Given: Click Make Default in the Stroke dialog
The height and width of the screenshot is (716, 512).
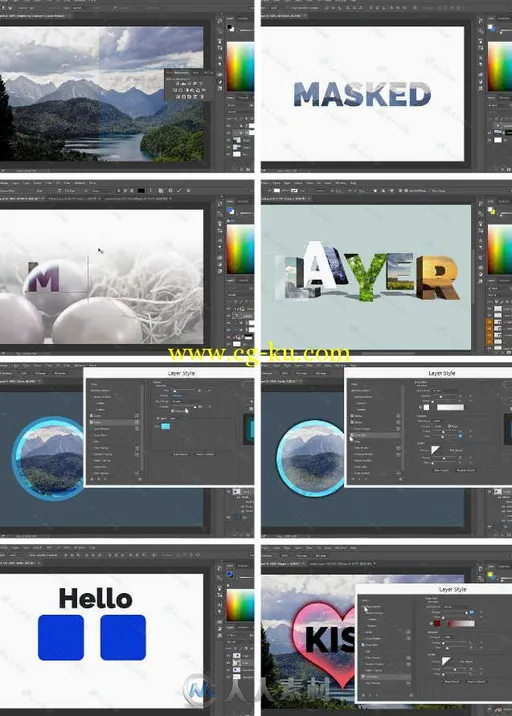Looking at the screenshot, I should coord(181,454).
